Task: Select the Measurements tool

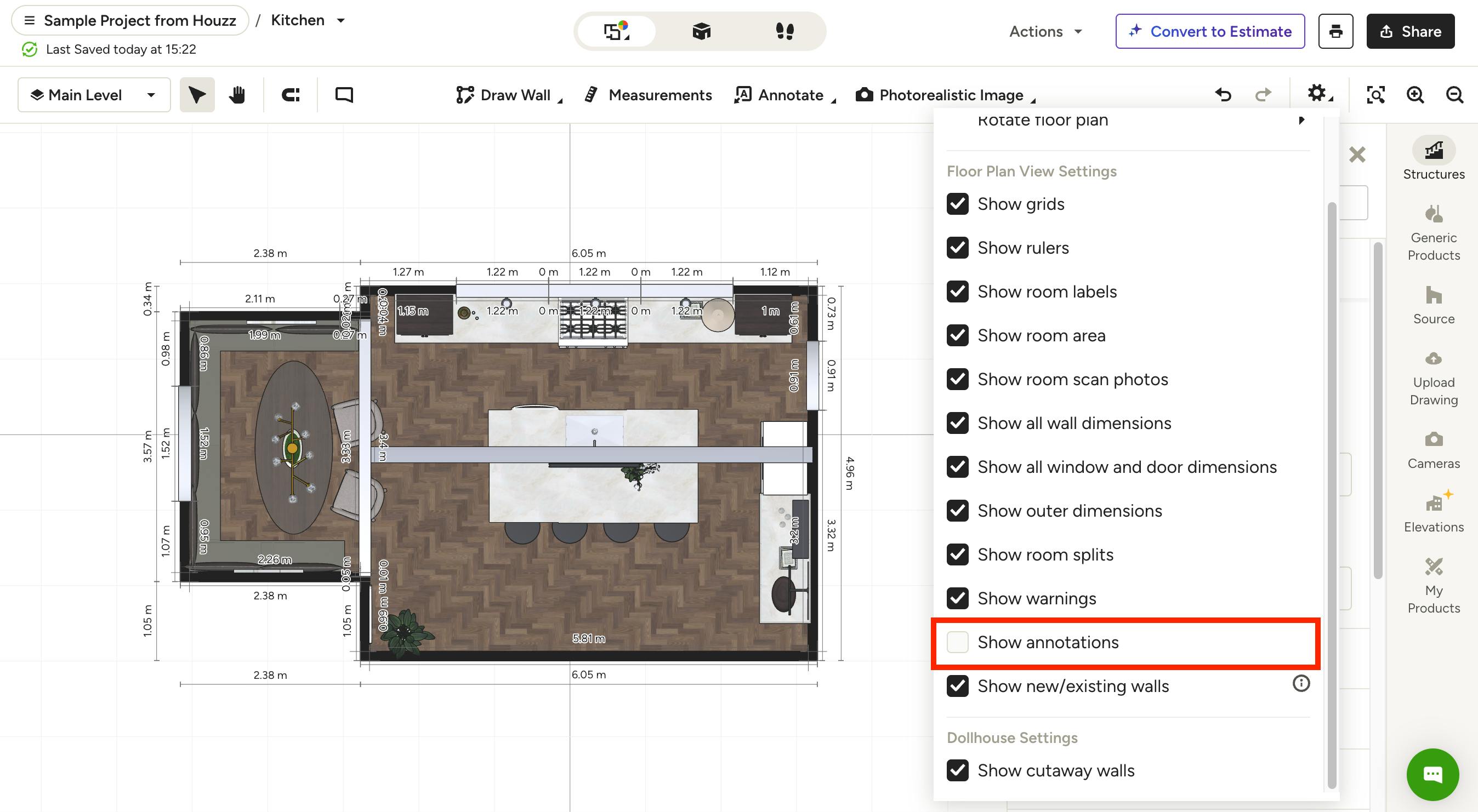Action: tap(649, 95)
